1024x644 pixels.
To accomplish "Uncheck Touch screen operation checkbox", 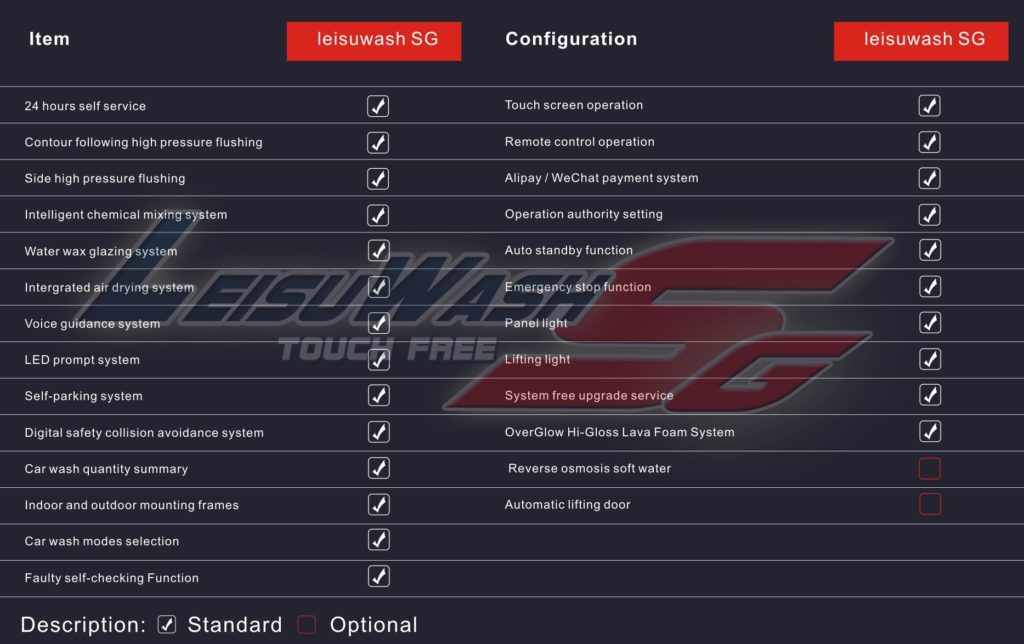I will 929,105.
